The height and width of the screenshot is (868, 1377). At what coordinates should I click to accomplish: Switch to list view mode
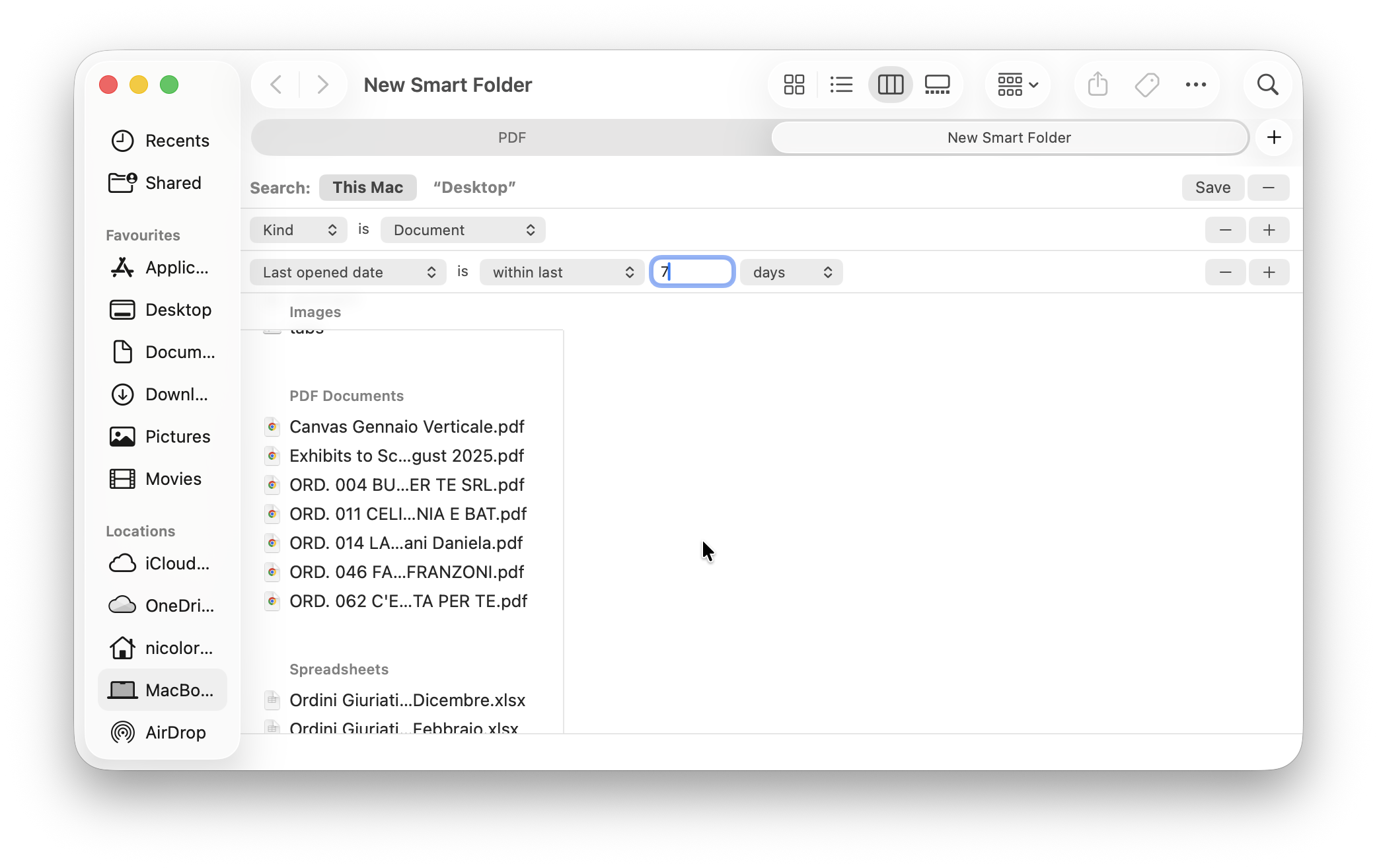(x=841, y=85)
